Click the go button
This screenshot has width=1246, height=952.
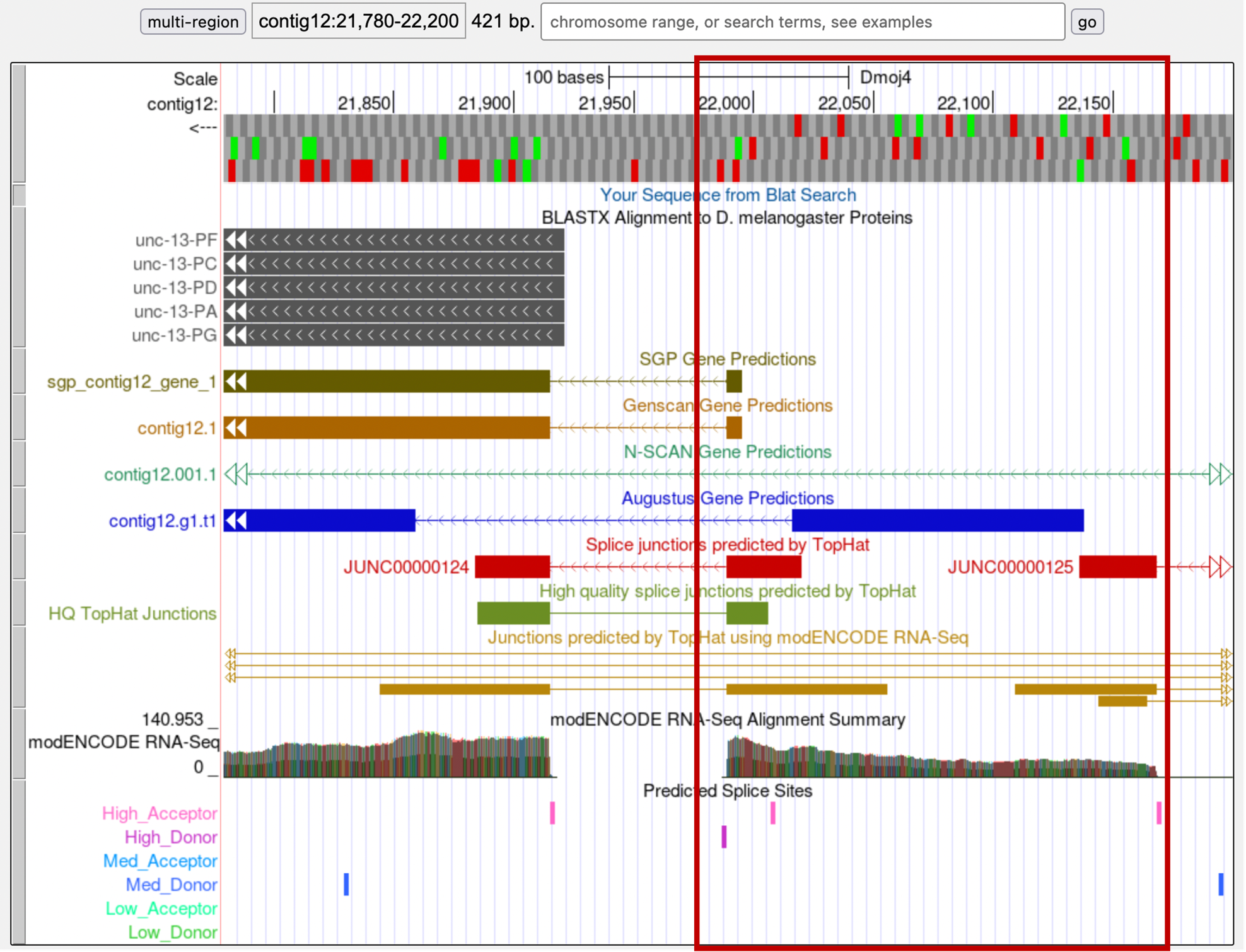click(1088, 22)
